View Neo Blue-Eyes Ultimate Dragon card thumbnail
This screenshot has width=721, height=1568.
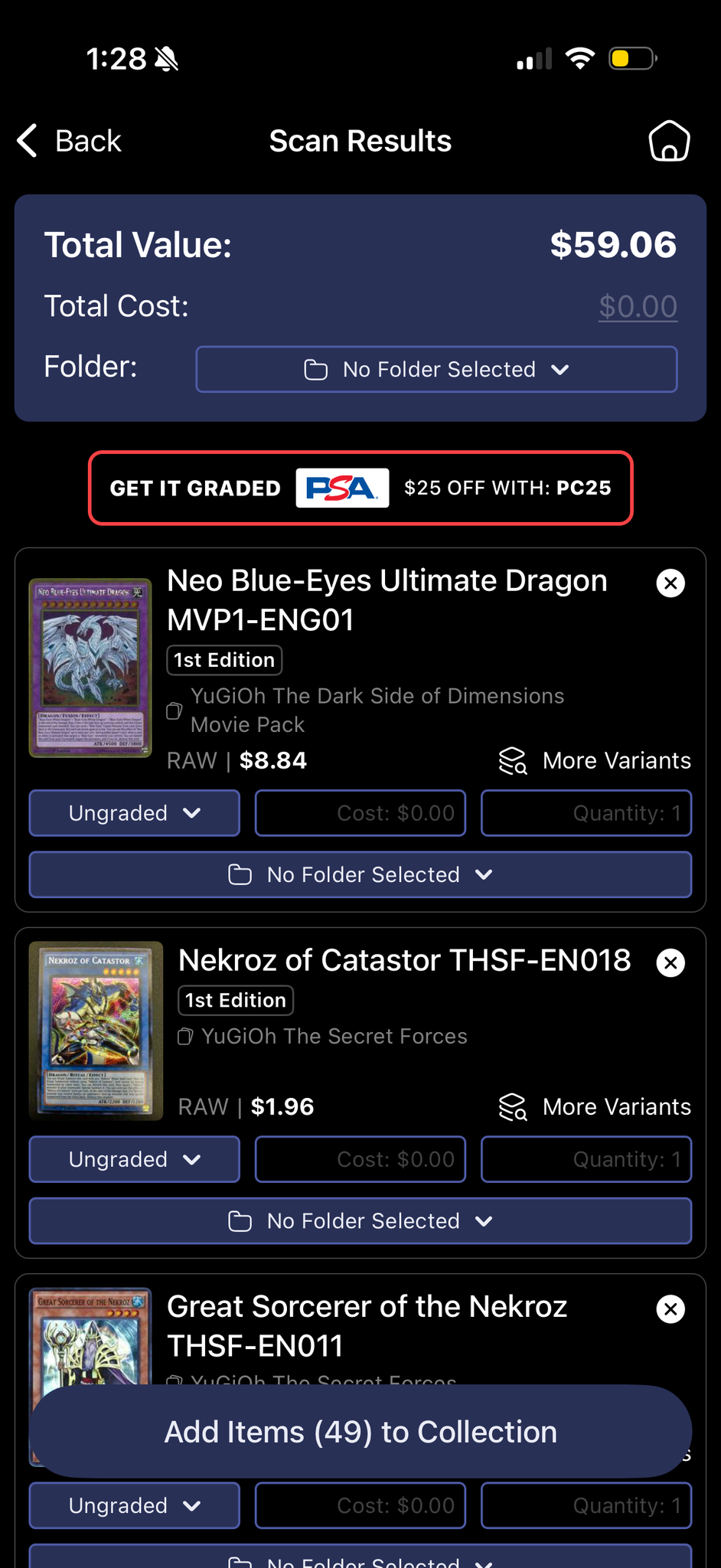(x=90, y=668)
